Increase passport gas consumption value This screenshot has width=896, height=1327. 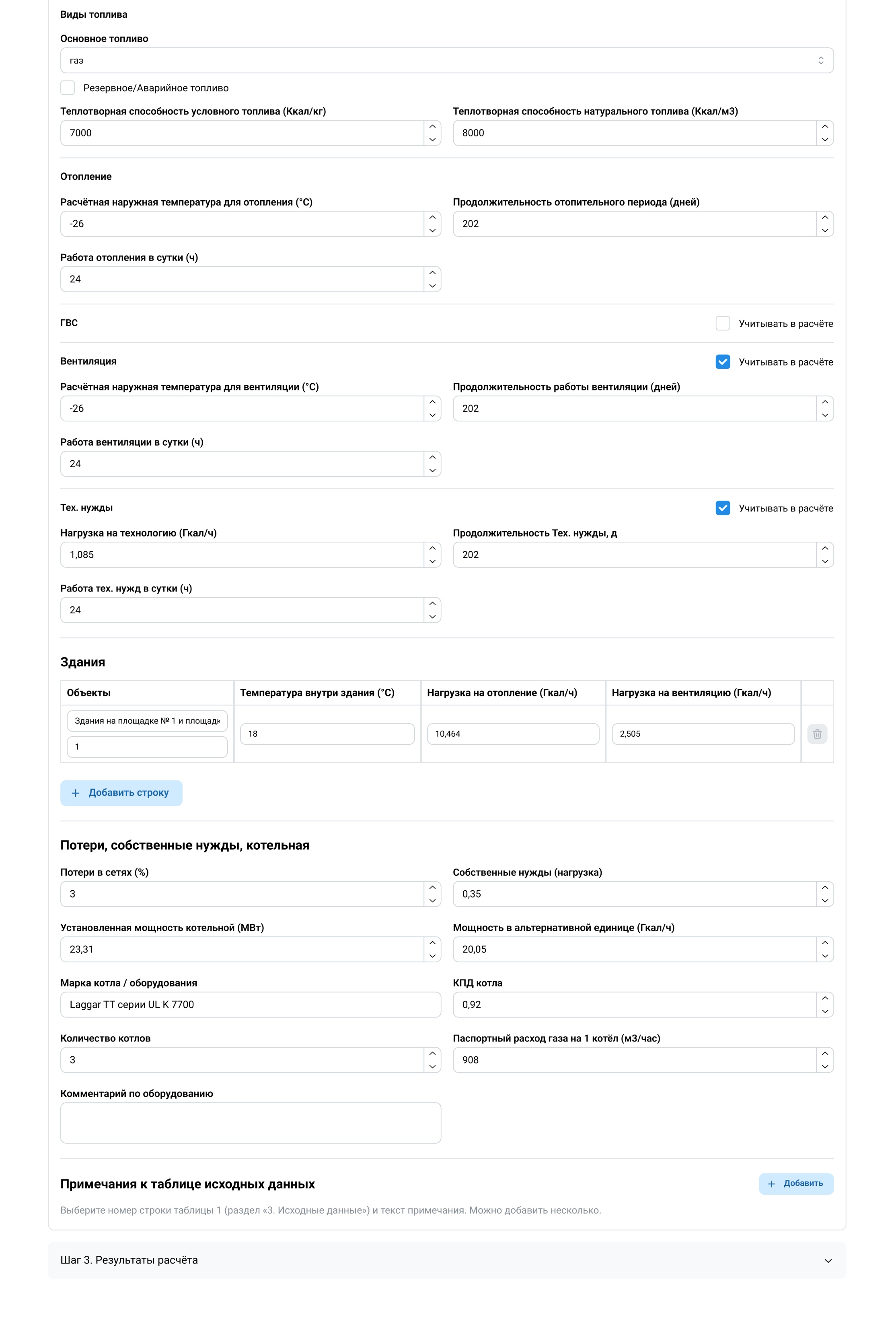click(824, 1054)
